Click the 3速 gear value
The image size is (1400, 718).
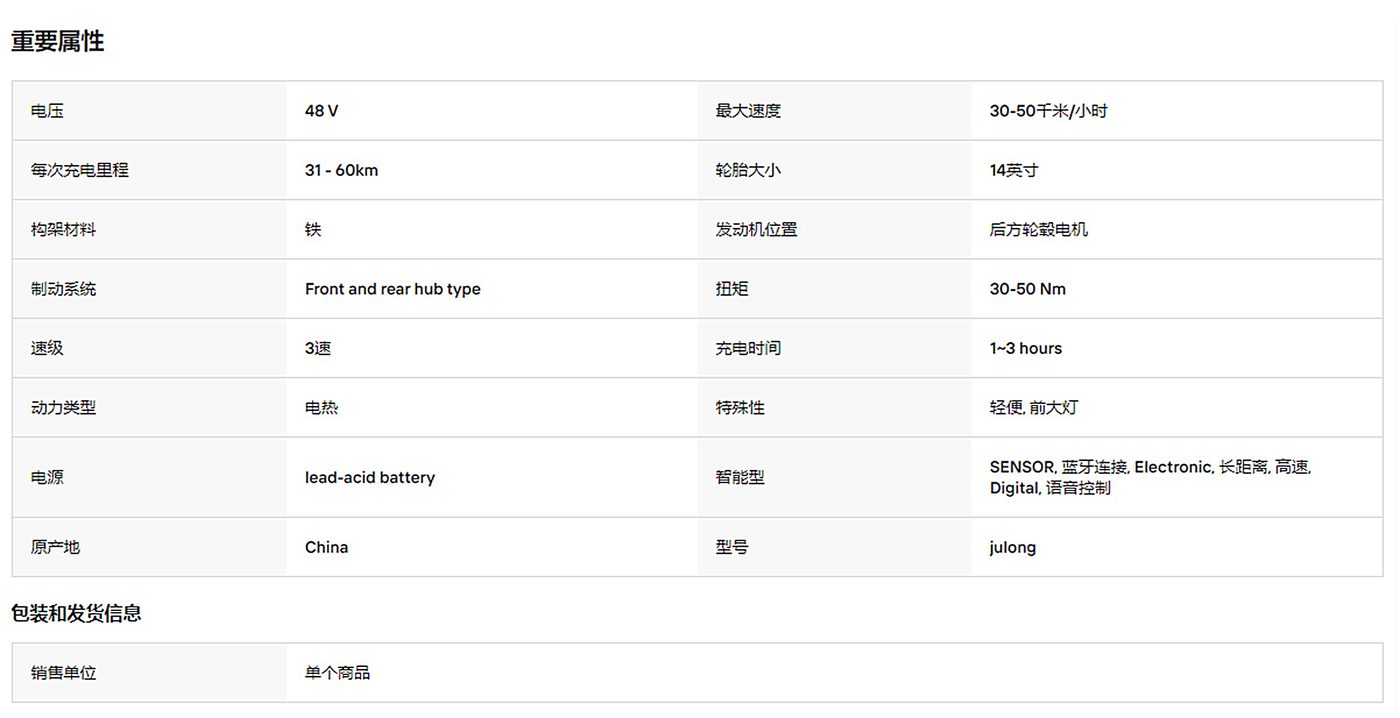point(318,348)
